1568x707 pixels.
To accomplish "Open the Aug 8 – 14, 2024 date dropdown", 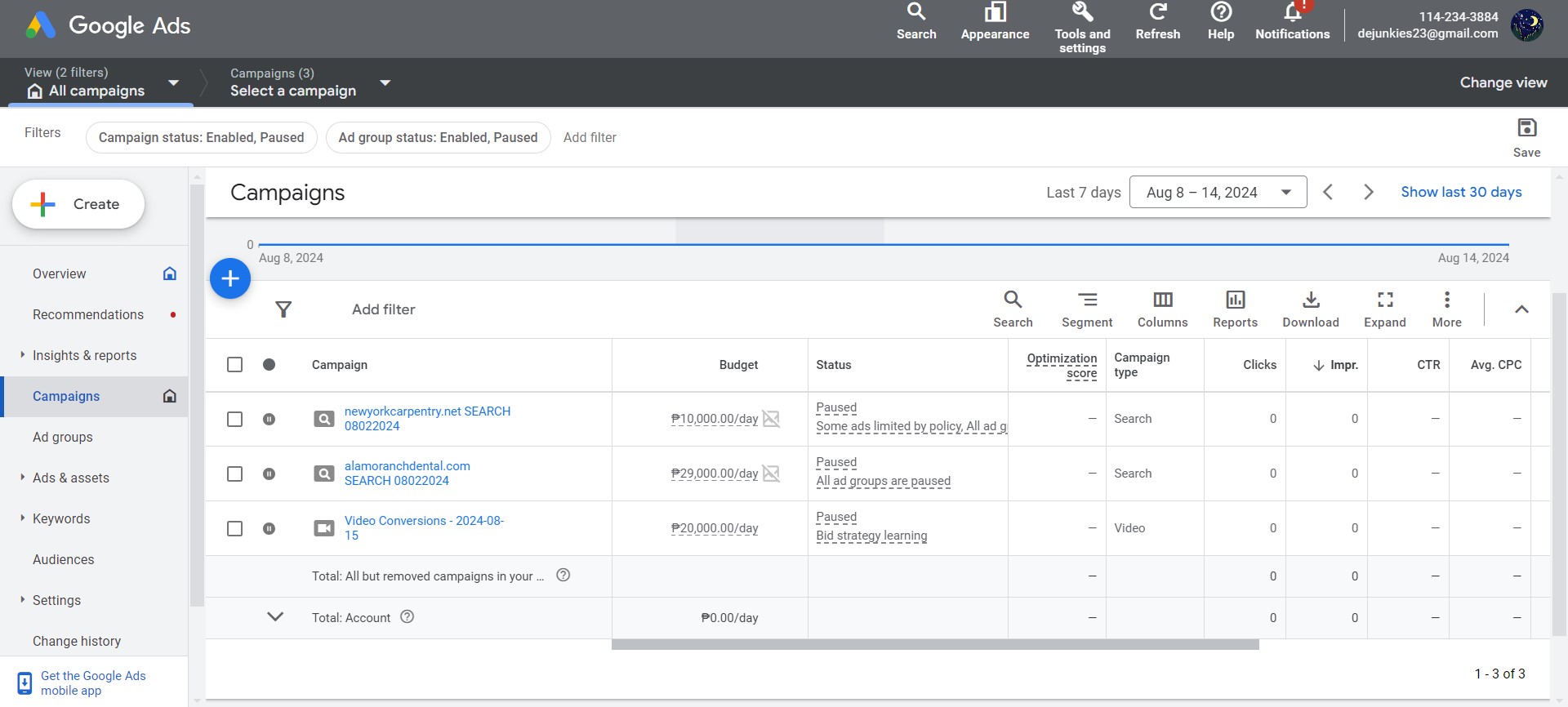I will 1218,193.
